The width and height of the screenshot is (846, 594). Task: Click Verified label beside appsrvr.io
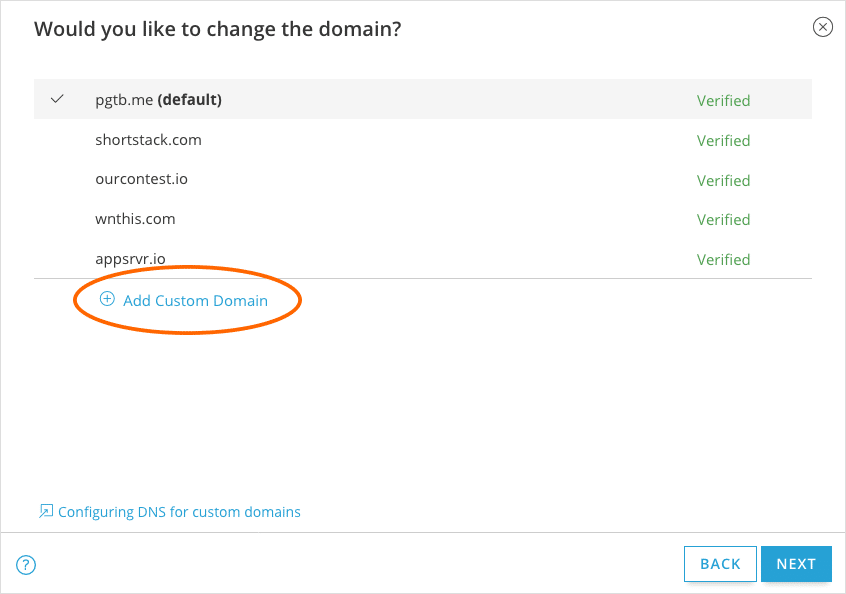pos(723,260)
